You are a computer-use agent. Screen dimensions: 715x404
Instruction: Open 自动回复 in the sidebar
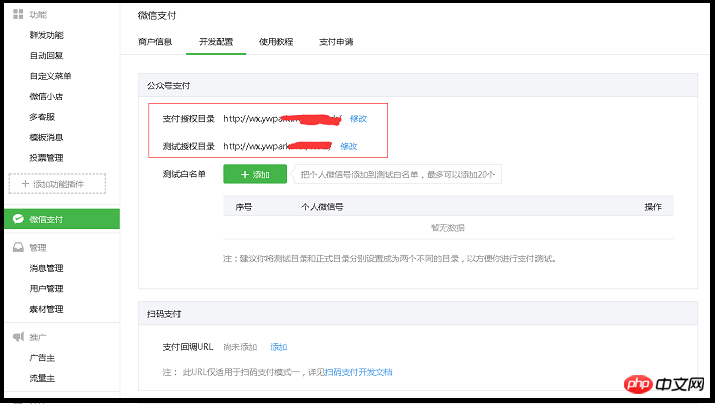(x=47, y=56)
